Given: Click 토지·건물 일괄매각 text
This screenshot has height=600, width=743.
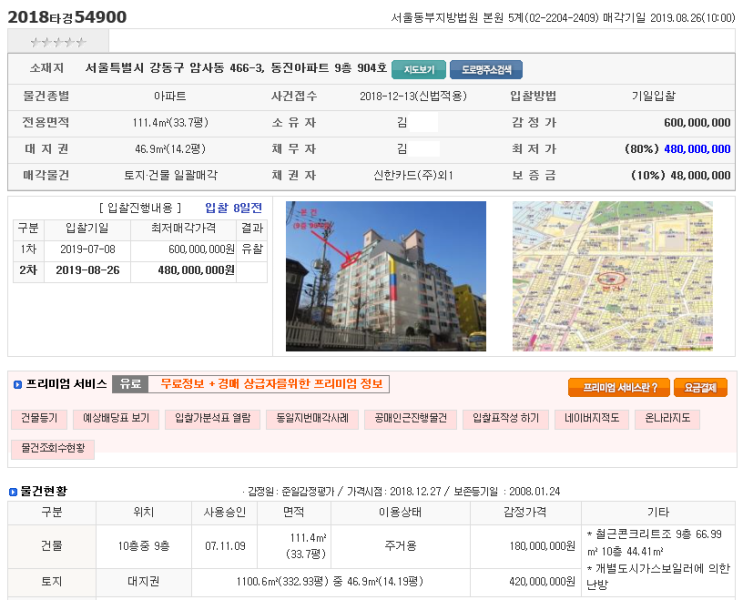Looking at the screenshot, I should pos(171,175).
